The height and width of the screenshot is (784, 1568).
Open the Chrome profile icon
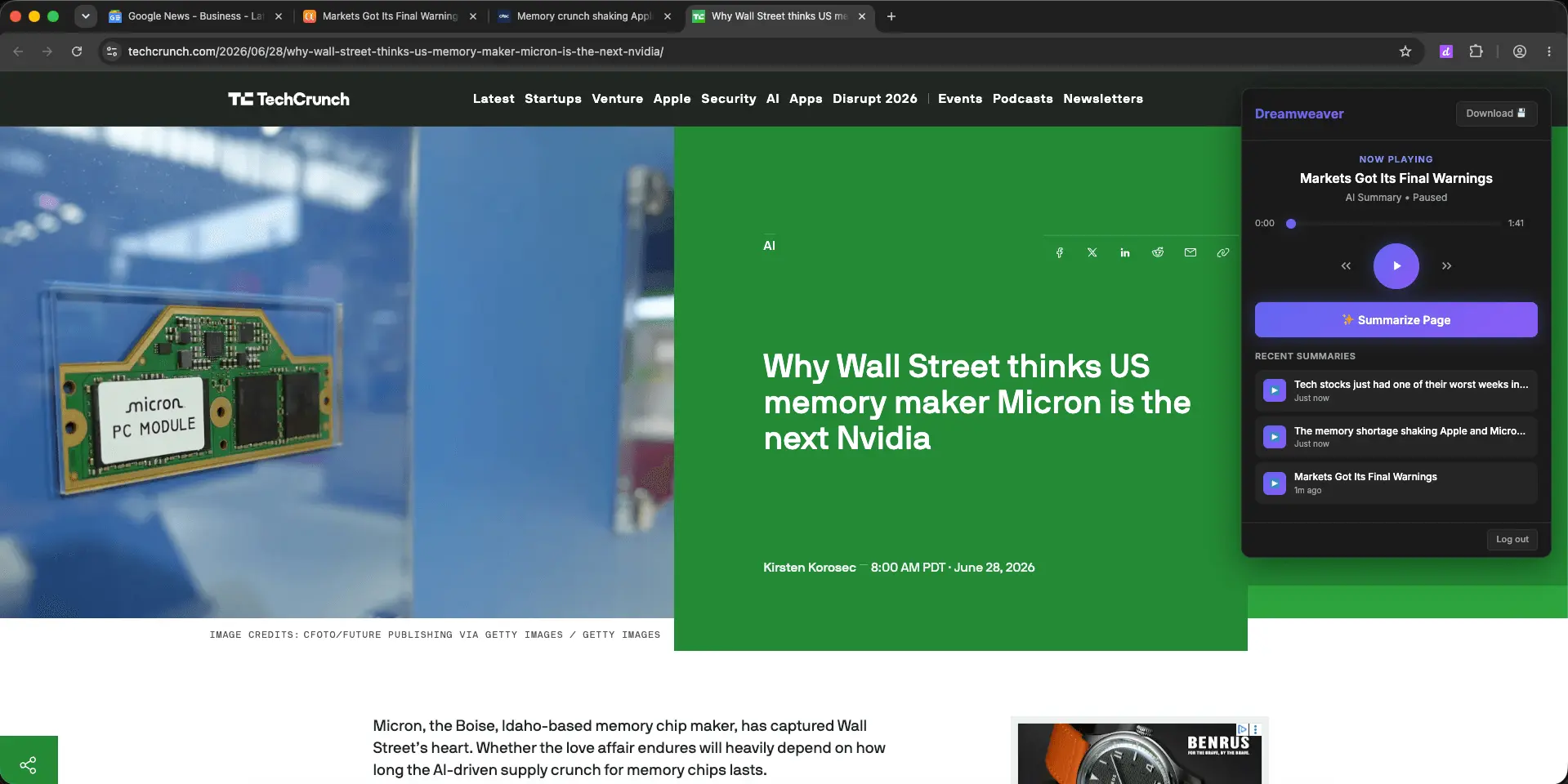coord(1520,51)
